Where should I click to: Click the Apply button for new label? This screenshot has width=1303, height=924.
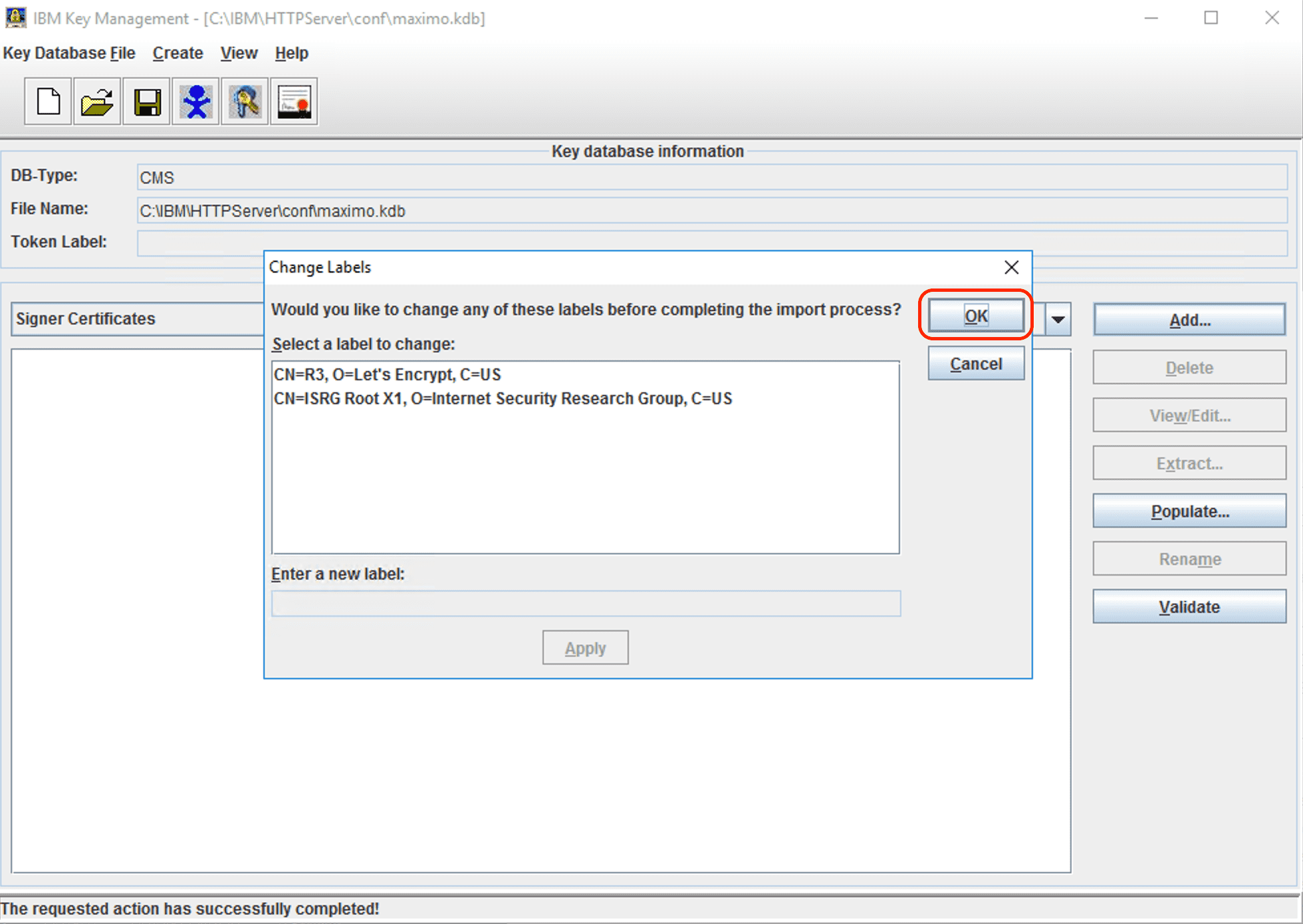point(585,647)
